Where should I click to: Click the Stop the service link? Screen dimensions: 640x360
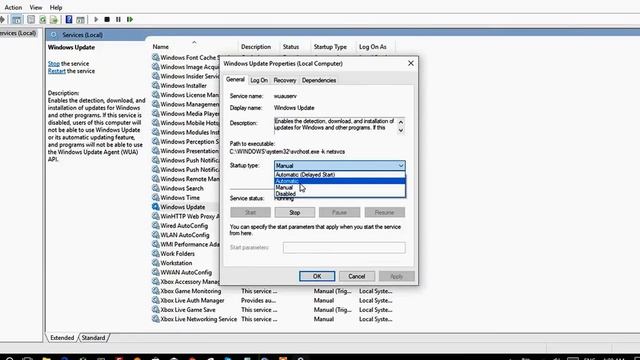[x=53, y=64]
